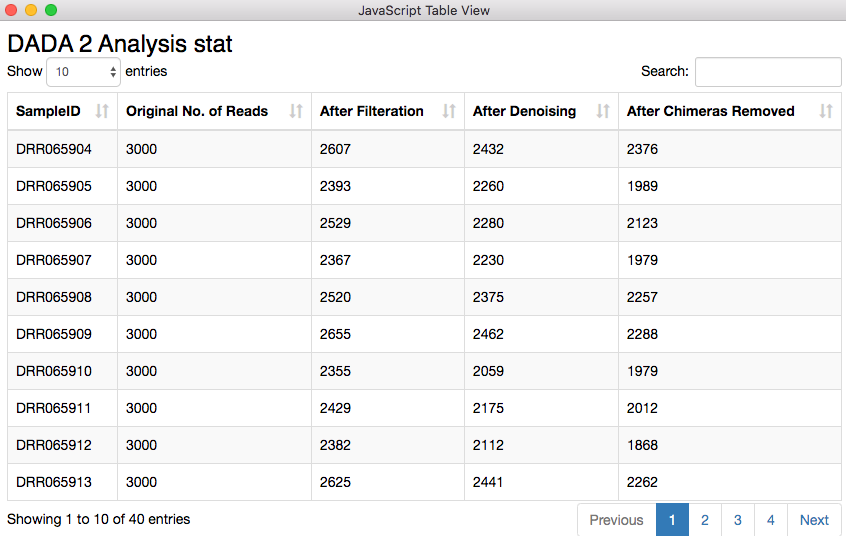Sort by Original No. of Reads arrows
The height and width of the screenshot is (543, 846).
click(296, 111)
